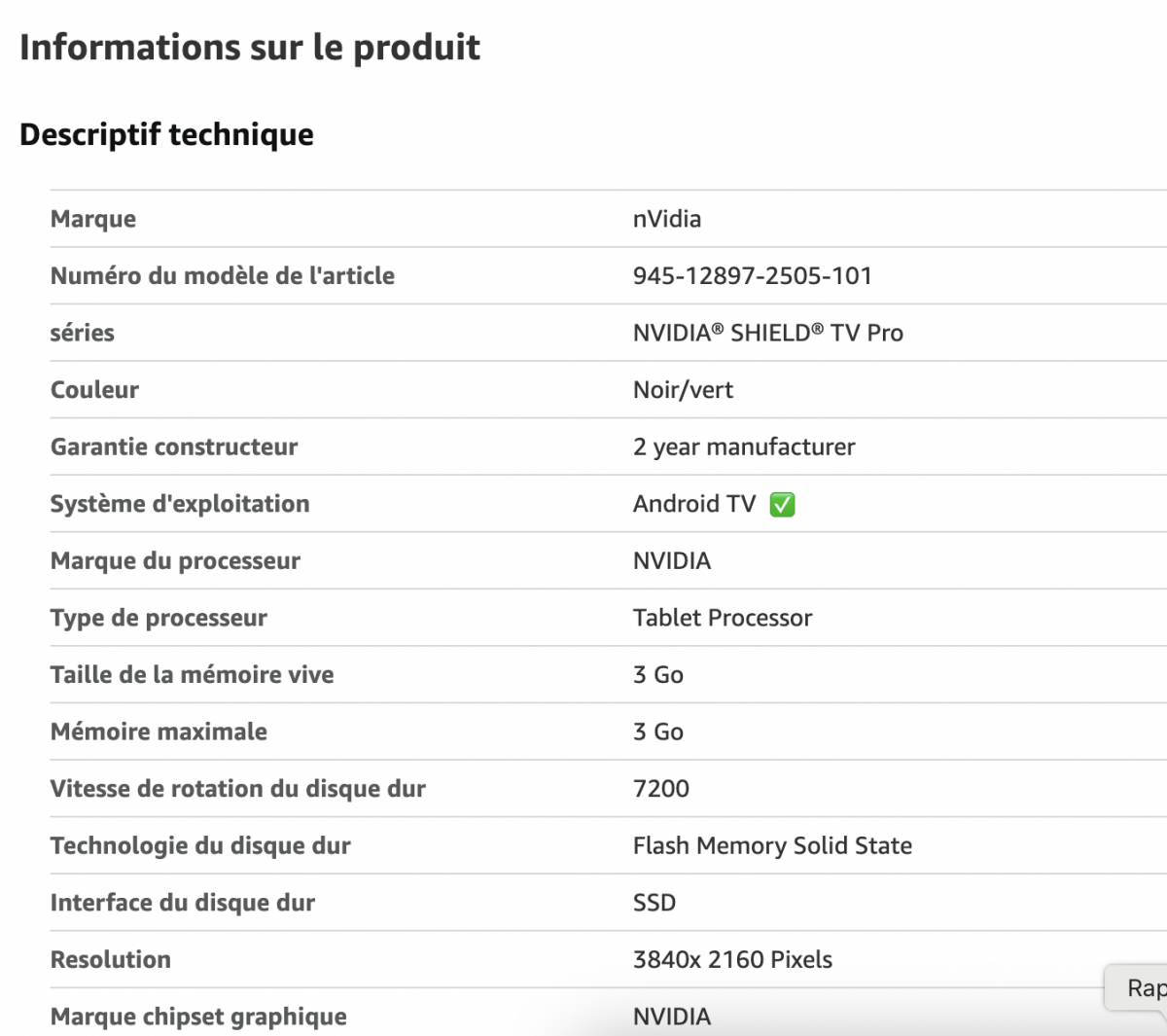Click the Marque chipset graphique label
Image resolution: width=1167 pixels, height=1036 pixels.
(198, 1017)
